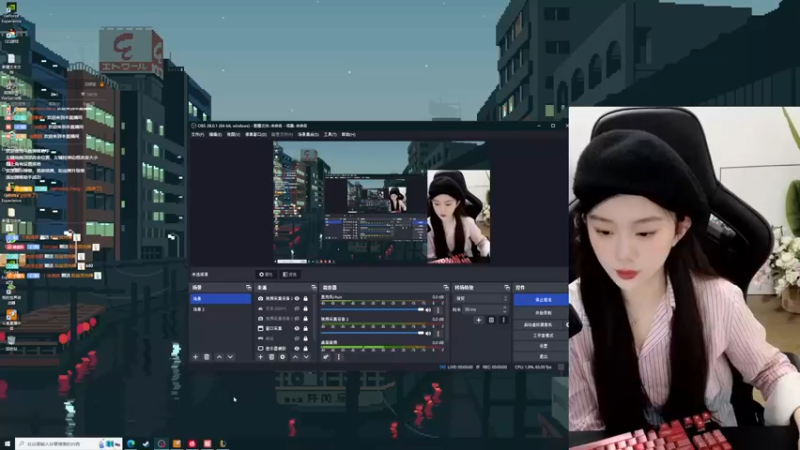
Task: Open the transition type dropdown
Action: click(x=481, y=298)
